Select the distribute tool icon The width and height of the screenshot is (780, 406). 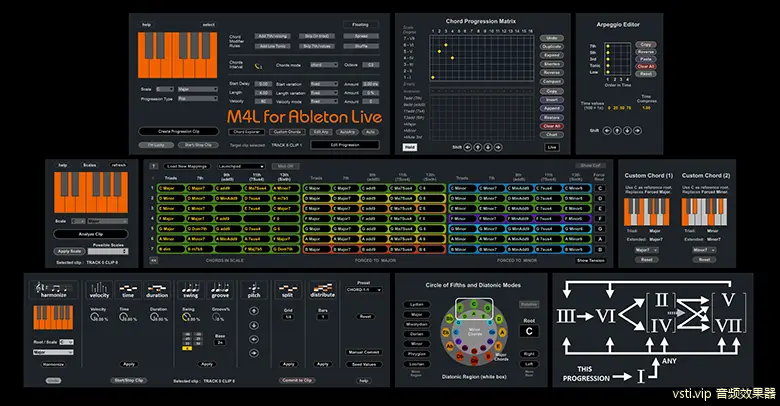[322, 290]
